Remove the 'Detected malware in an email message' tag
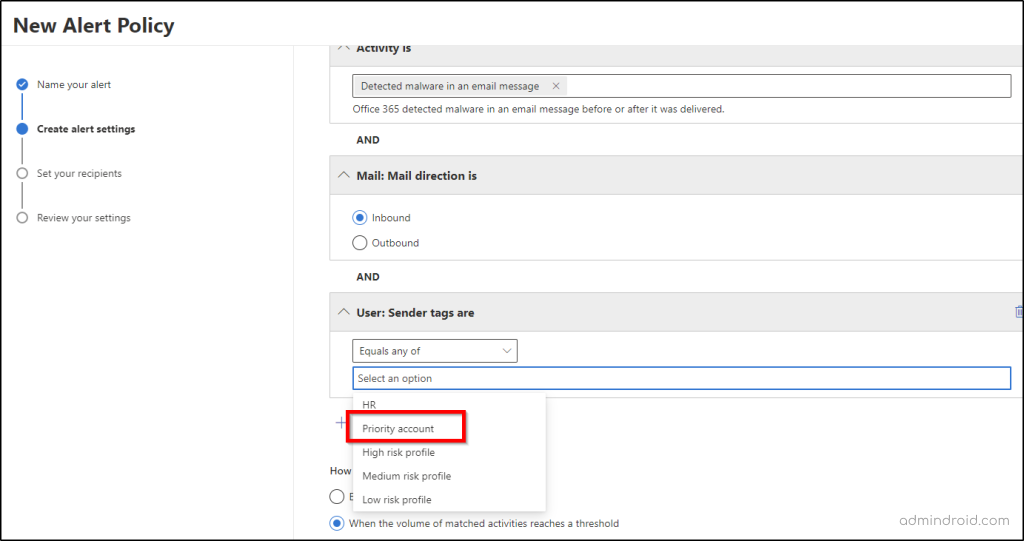Image resolution: width=1024 pixels, height=541 pixels. pos(556,86)
